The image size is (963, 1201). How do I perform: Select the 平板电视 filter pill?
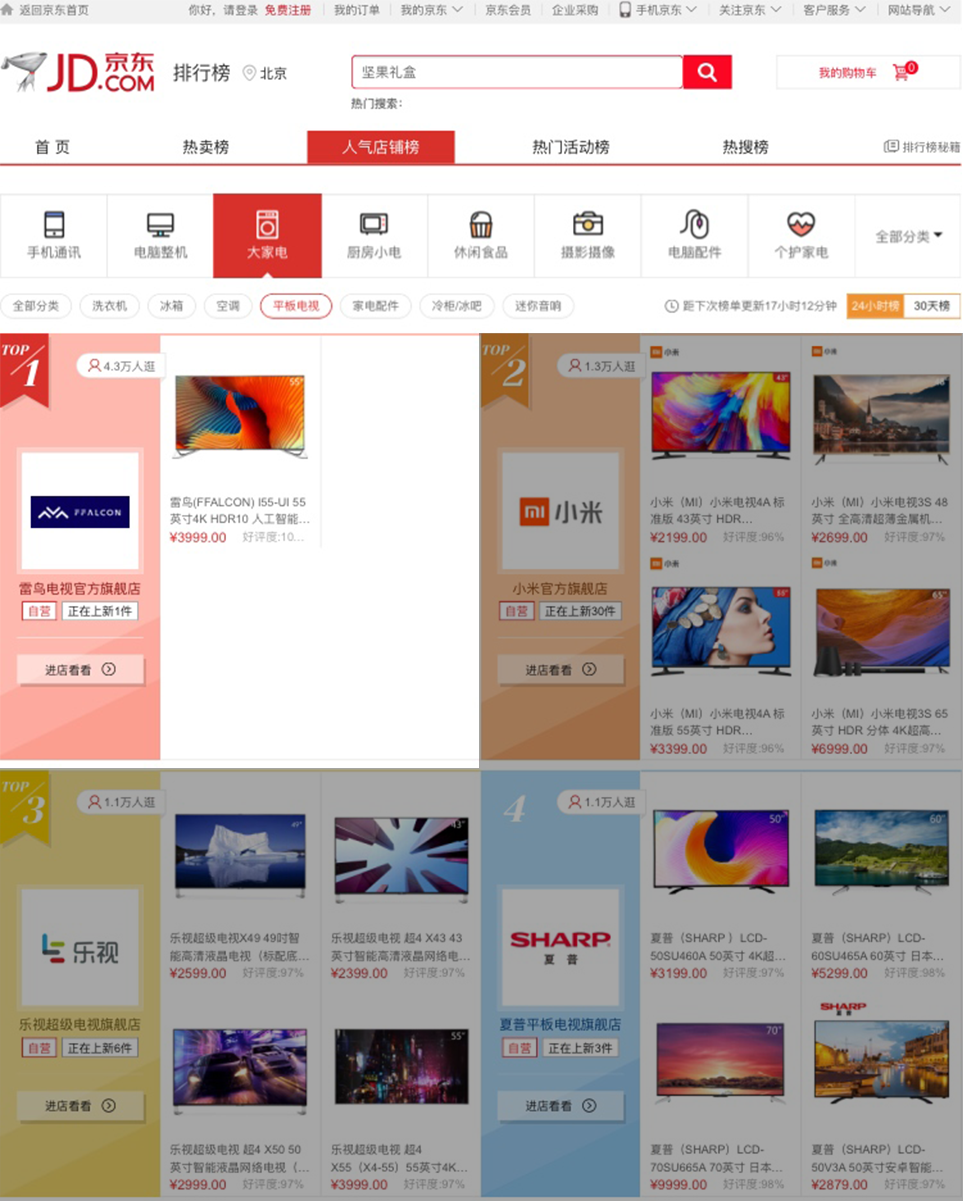click(296, 306)
